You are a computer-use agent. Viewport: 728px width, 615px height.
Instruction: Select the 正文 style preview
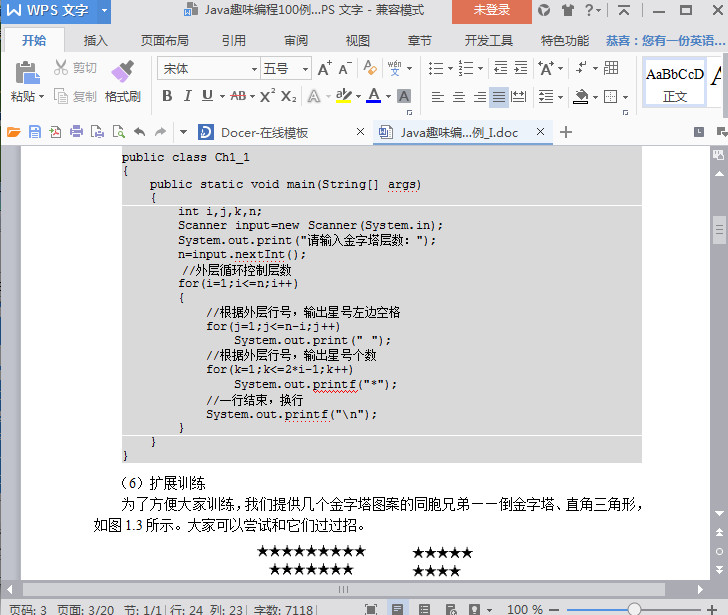click(675, 84)
